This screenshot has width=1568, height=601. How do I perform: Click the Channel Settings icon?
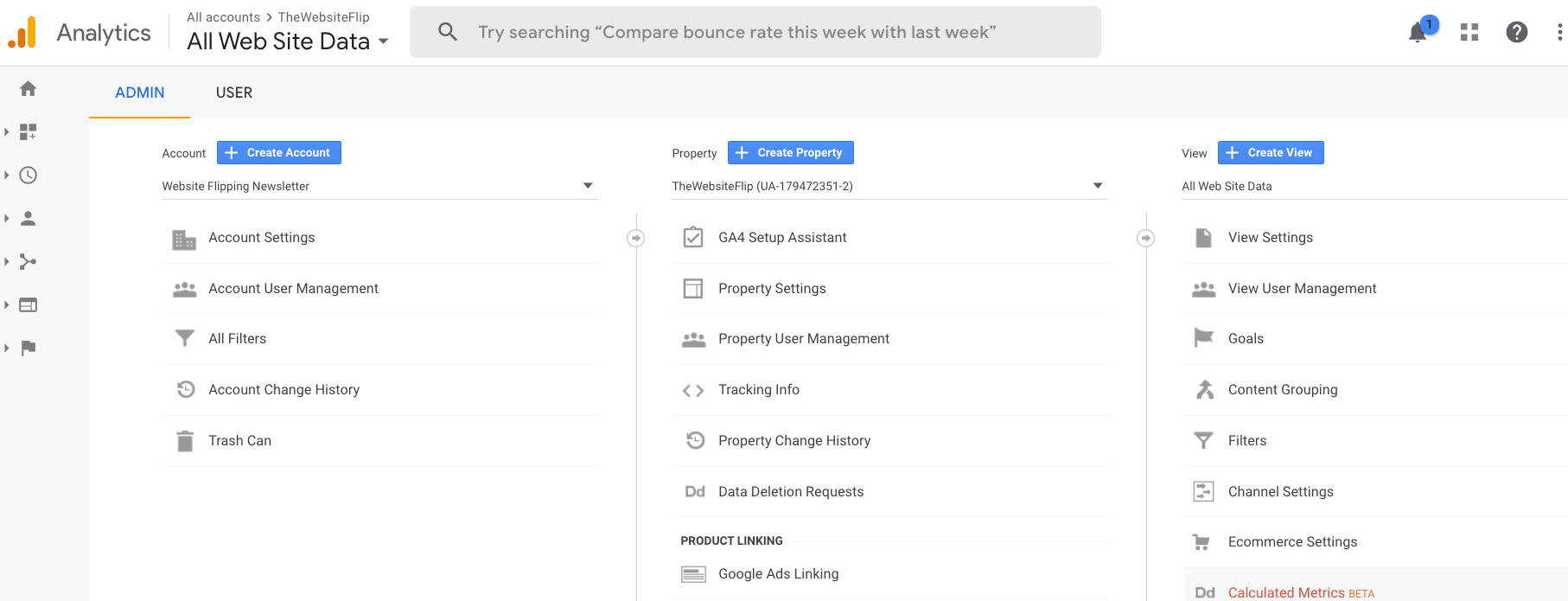[x=1203, y=491]
